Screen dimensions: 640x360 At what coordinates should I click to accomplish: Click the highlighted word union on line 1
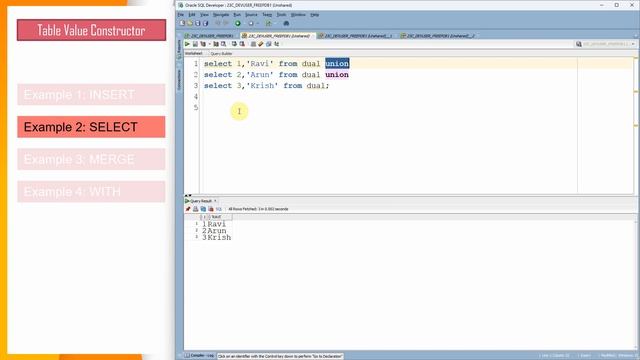click(337, 64)
